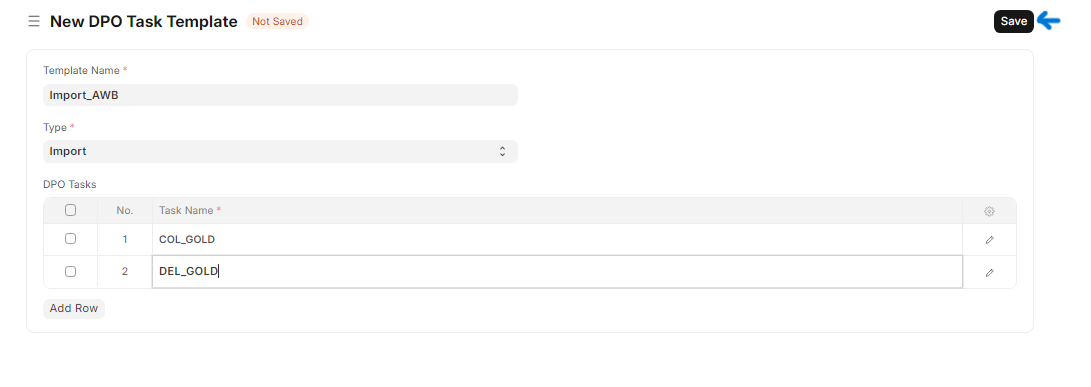Select row number 1 cell

click(x=125, y=239)
